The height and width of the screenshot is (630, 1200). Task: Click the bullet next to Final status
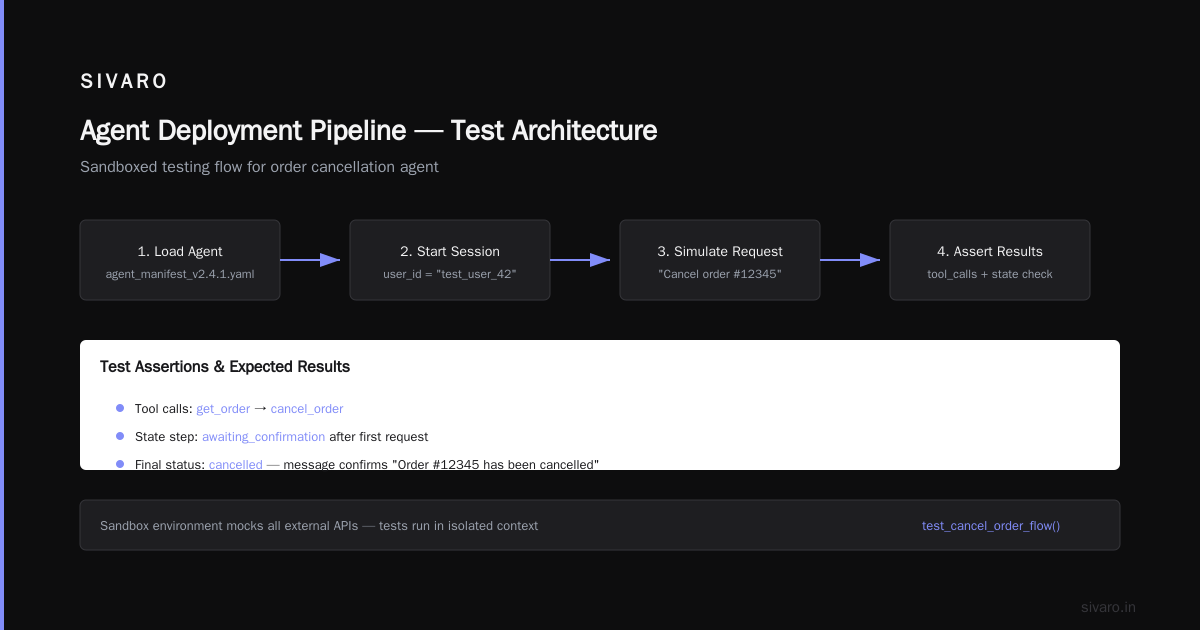pyautogui.click(x=120, y=464)
